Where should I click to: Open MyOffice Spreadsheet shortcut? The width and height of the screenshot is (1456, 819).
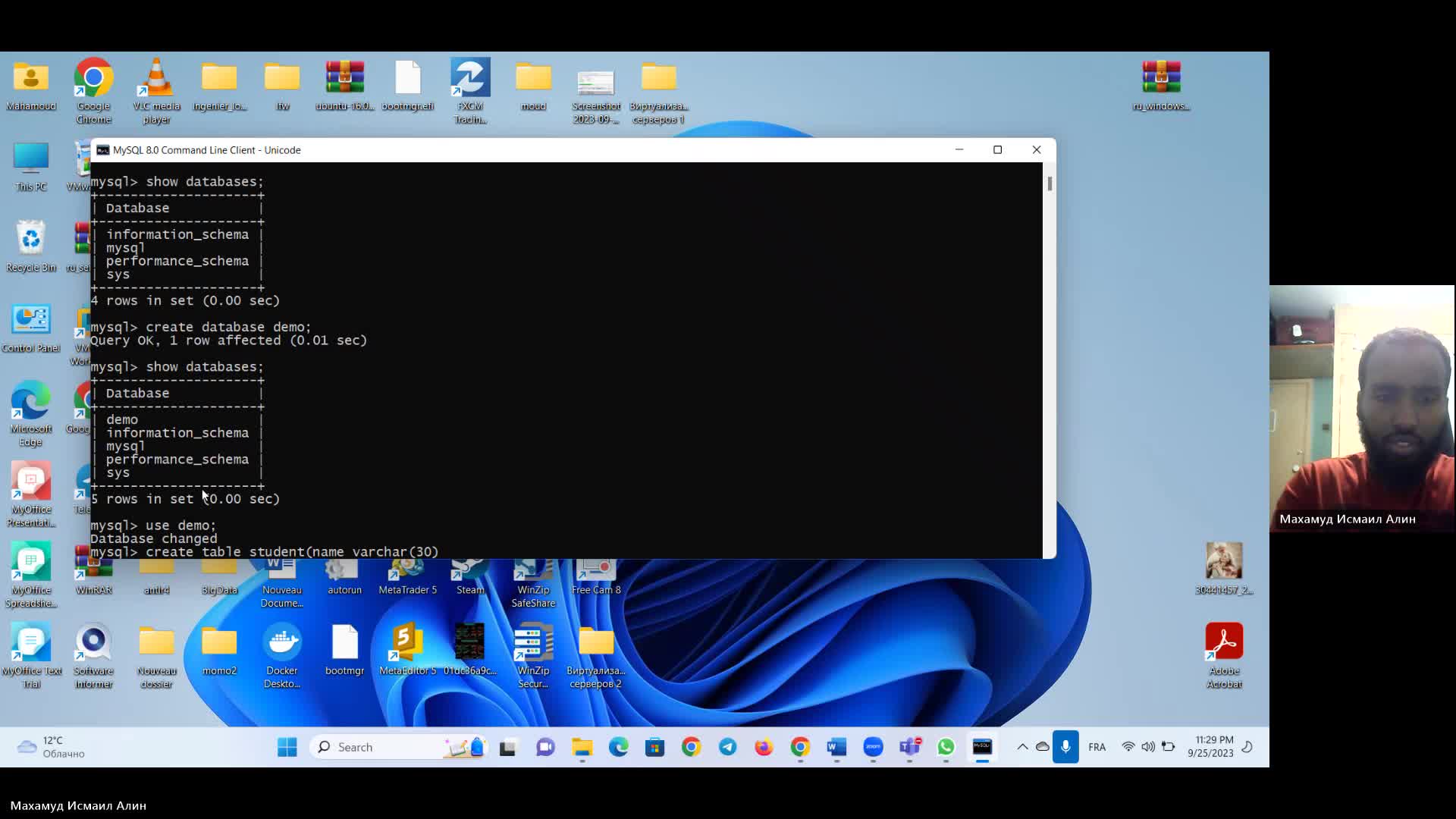point(31,575)
